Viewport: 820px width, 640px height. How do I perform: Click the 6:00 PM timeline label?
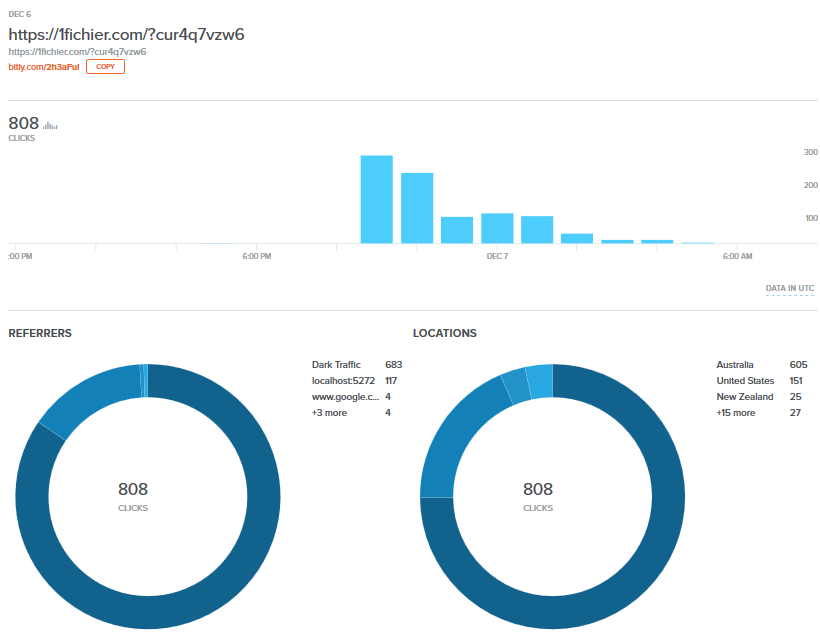point(257,256)
